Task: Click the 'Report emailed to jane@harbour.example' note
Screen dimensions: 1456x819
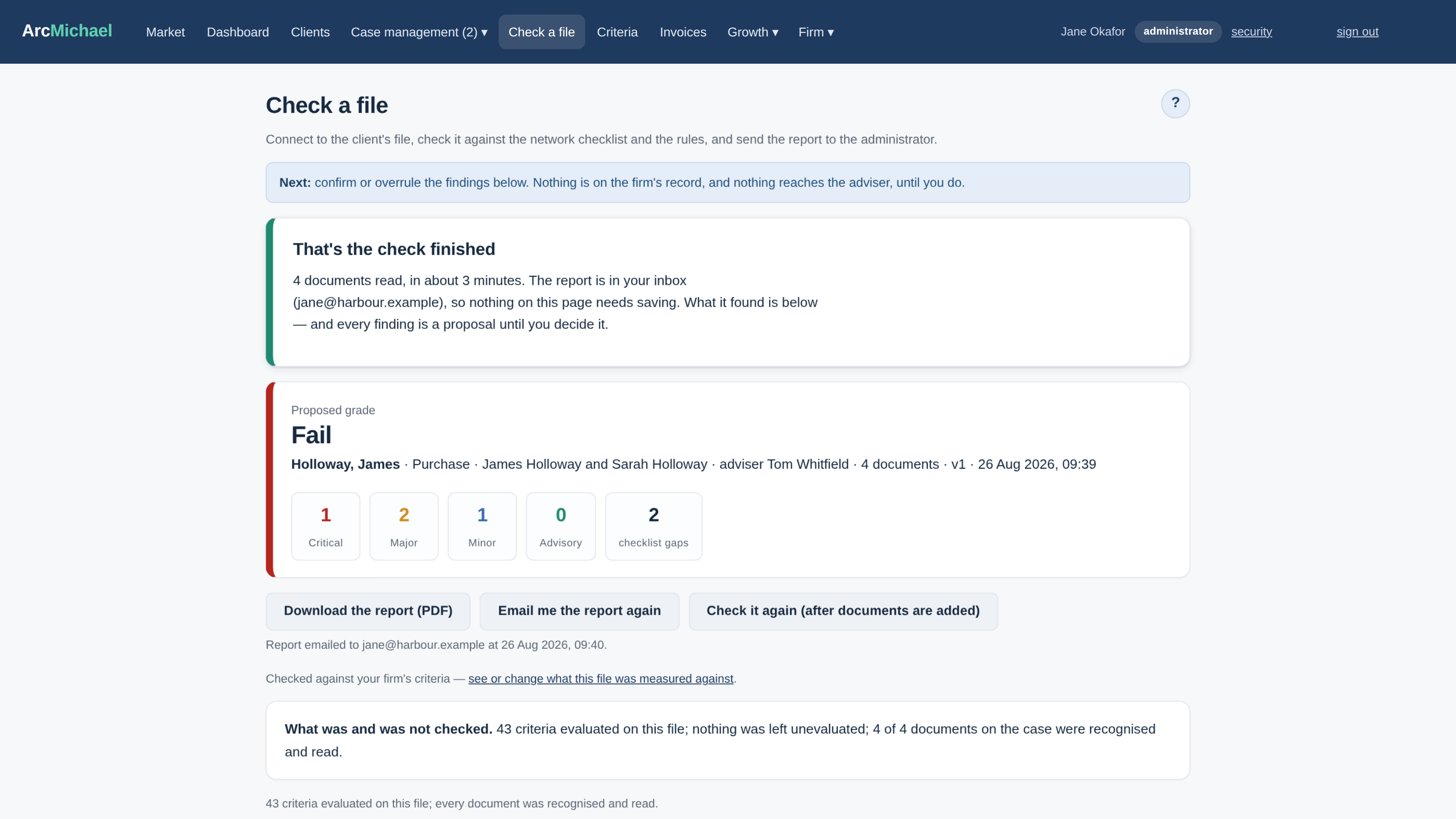Action: pos(436,645)
